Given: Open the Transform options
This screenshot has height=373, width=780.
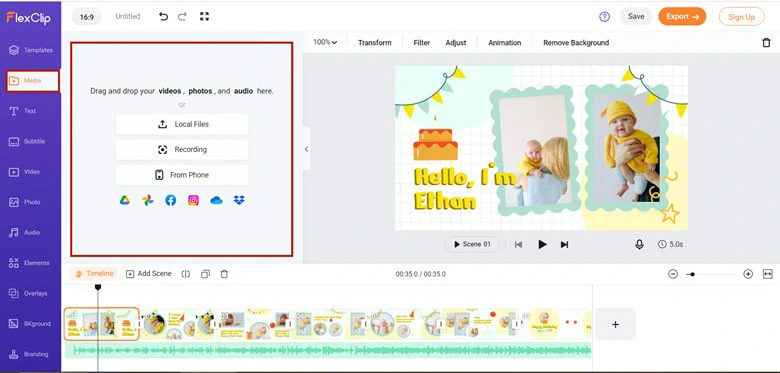Looking at the screenshot, I should click(375, 43).
